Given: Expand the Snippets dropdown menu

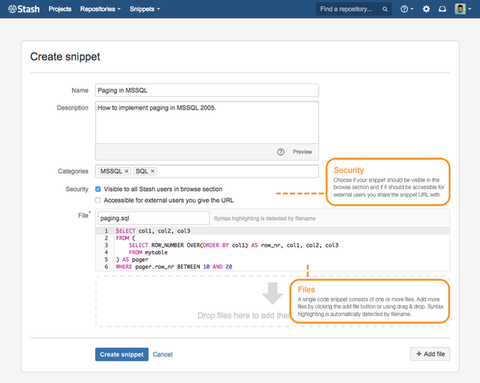Looking at the screenshot, I should pyautogui.click(x=145, y=9).
